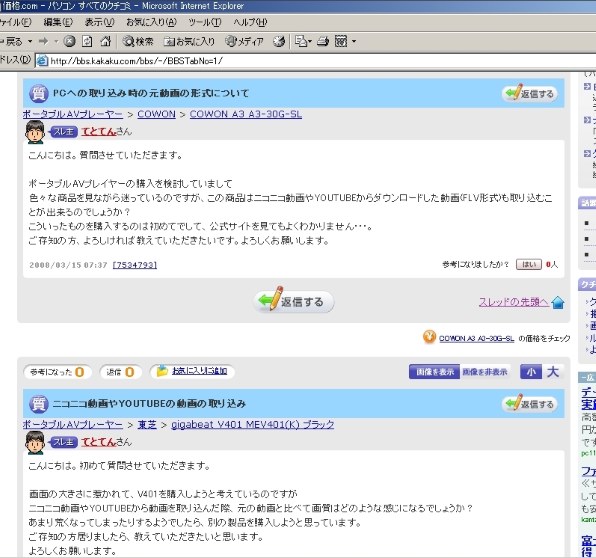Click the はい helpful vote button
This screenshot has width=596, height=558.
528,265
